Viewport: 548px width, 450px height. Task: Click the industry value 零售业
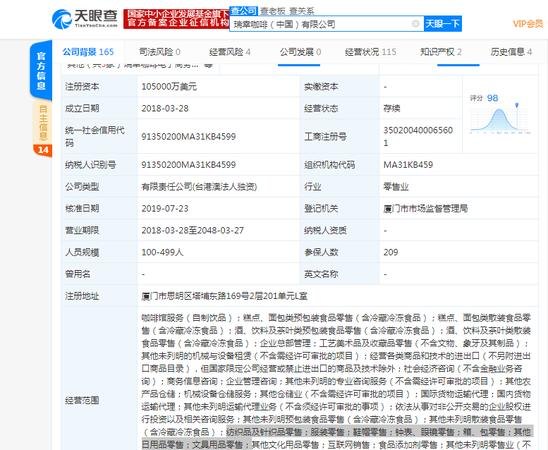[396, 187]
